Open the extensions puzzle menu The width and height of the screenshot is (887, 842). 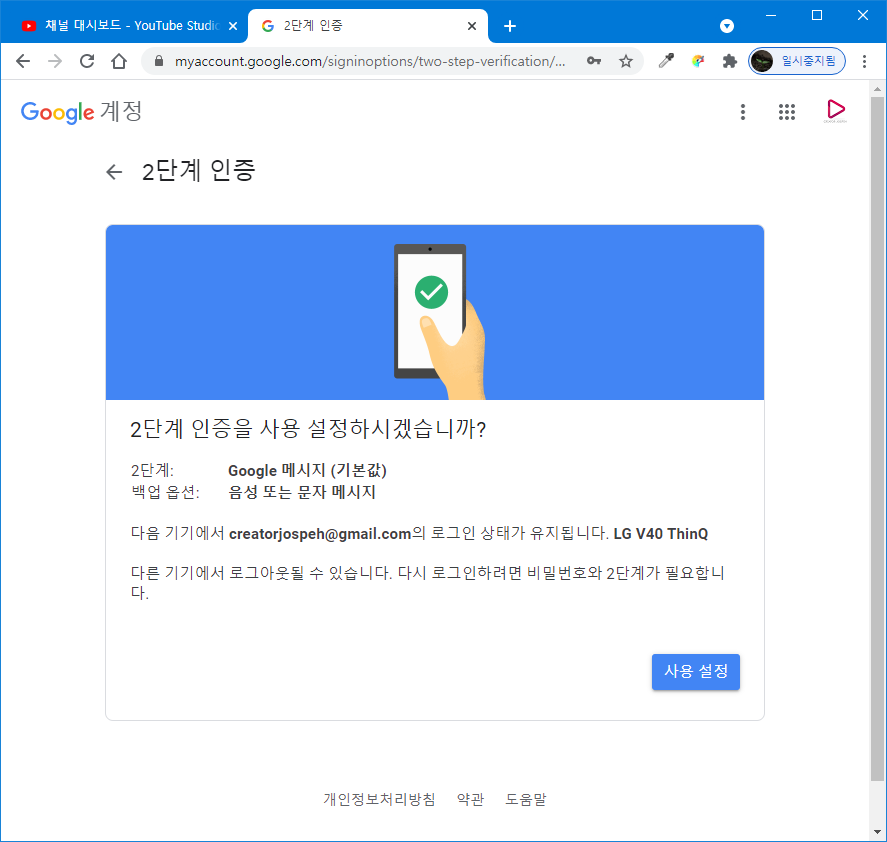(x=730, y=61)
